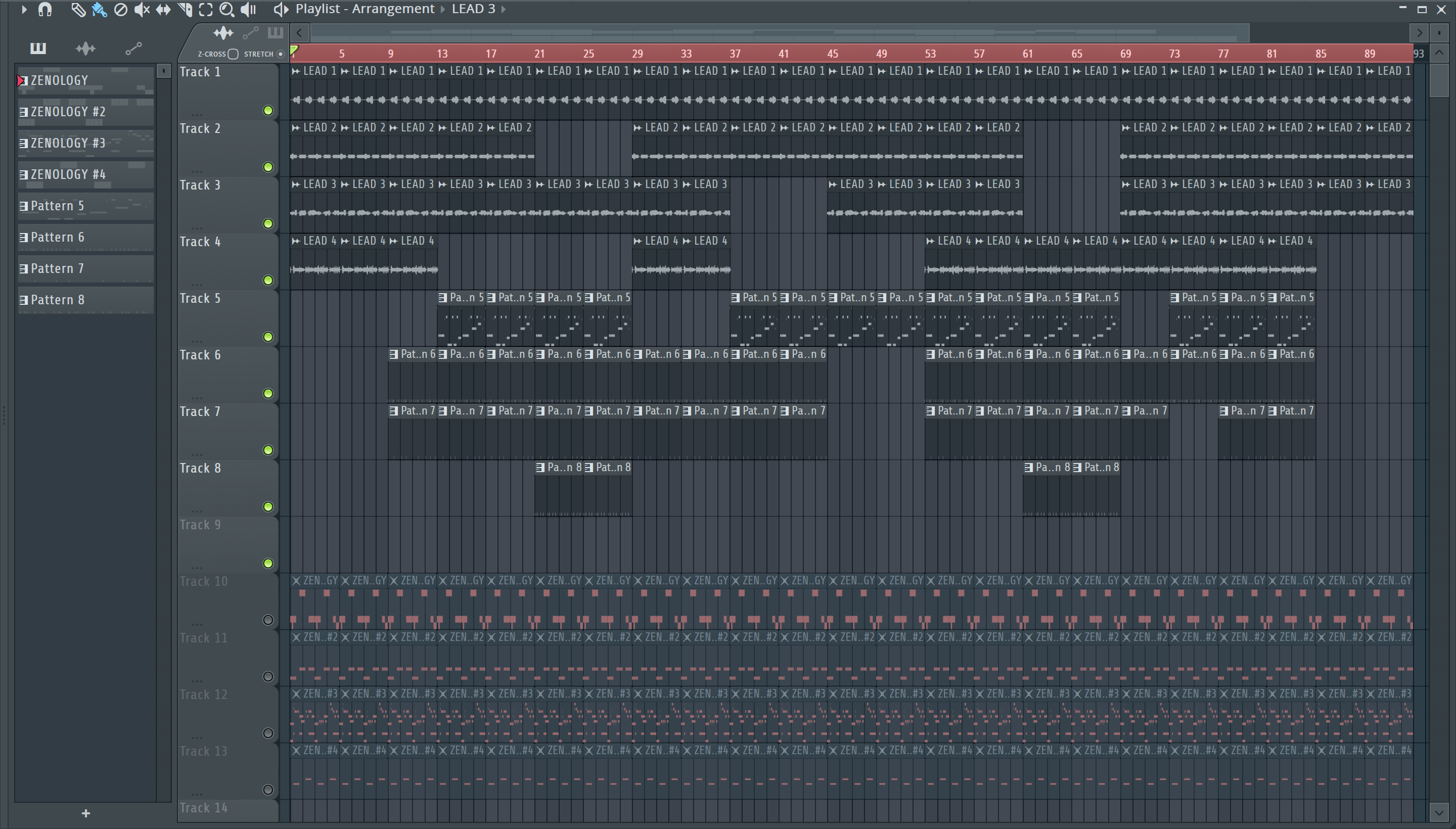1456x829 pixels.
Task: Select the Slip tool
Action: [163, 10]
